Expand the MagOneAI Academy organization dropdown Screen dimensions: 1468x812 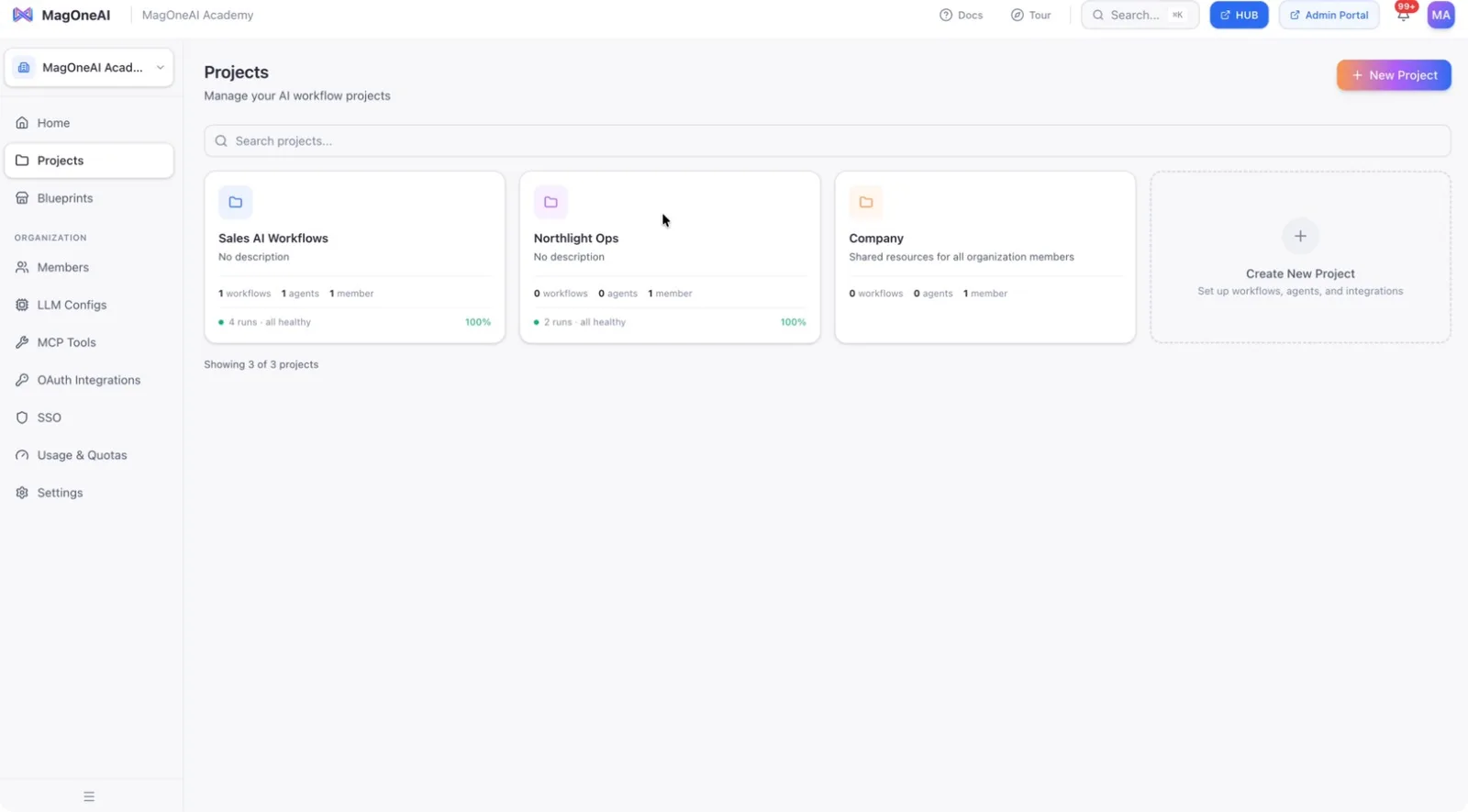89,68
